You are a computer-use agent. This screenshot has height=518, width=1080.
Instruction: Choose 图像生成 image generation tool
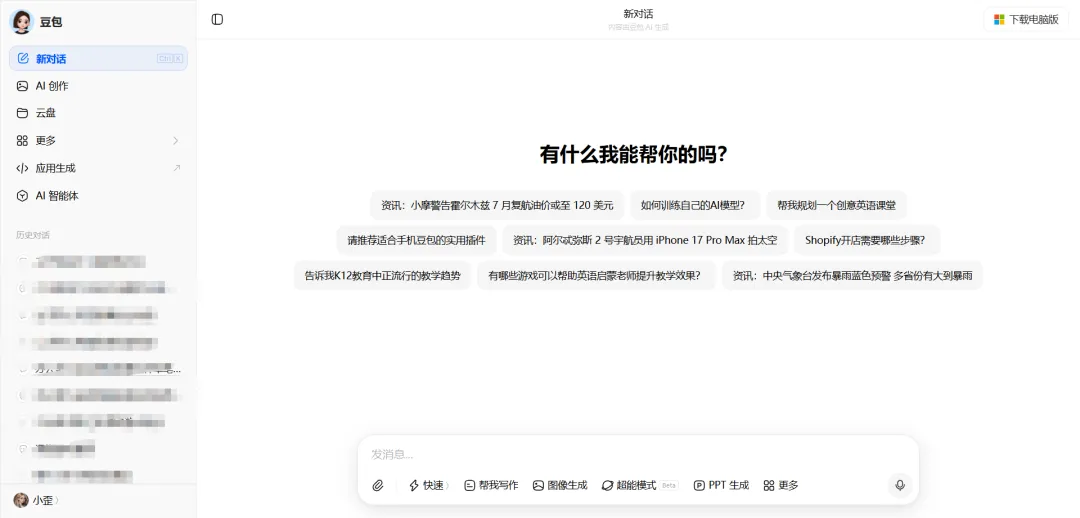(560, 486)
